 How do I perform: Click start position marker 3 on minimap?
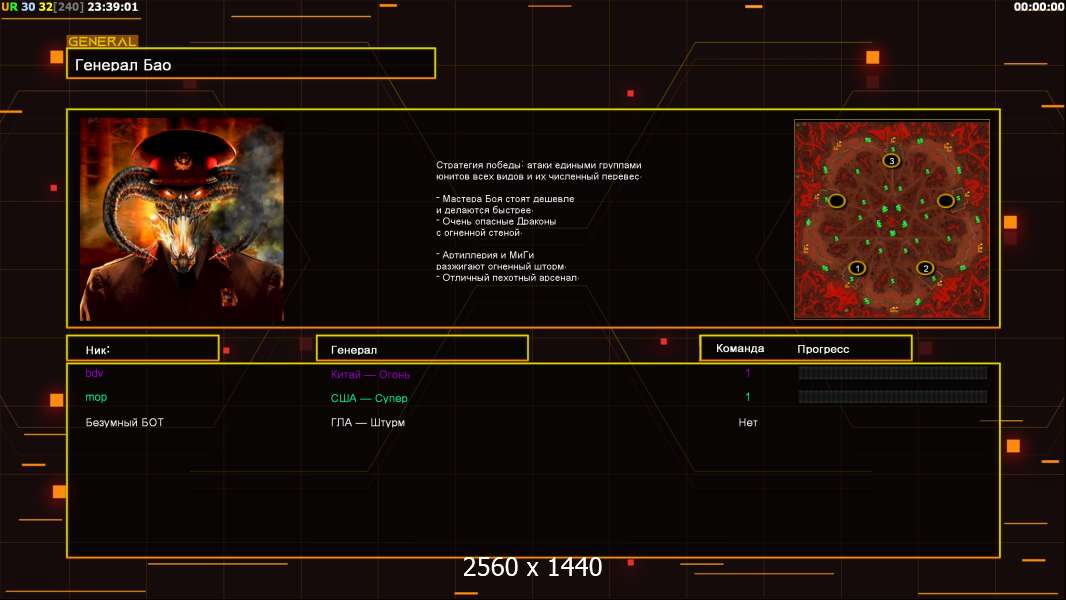pyautogui.click(x=891, y=160)
